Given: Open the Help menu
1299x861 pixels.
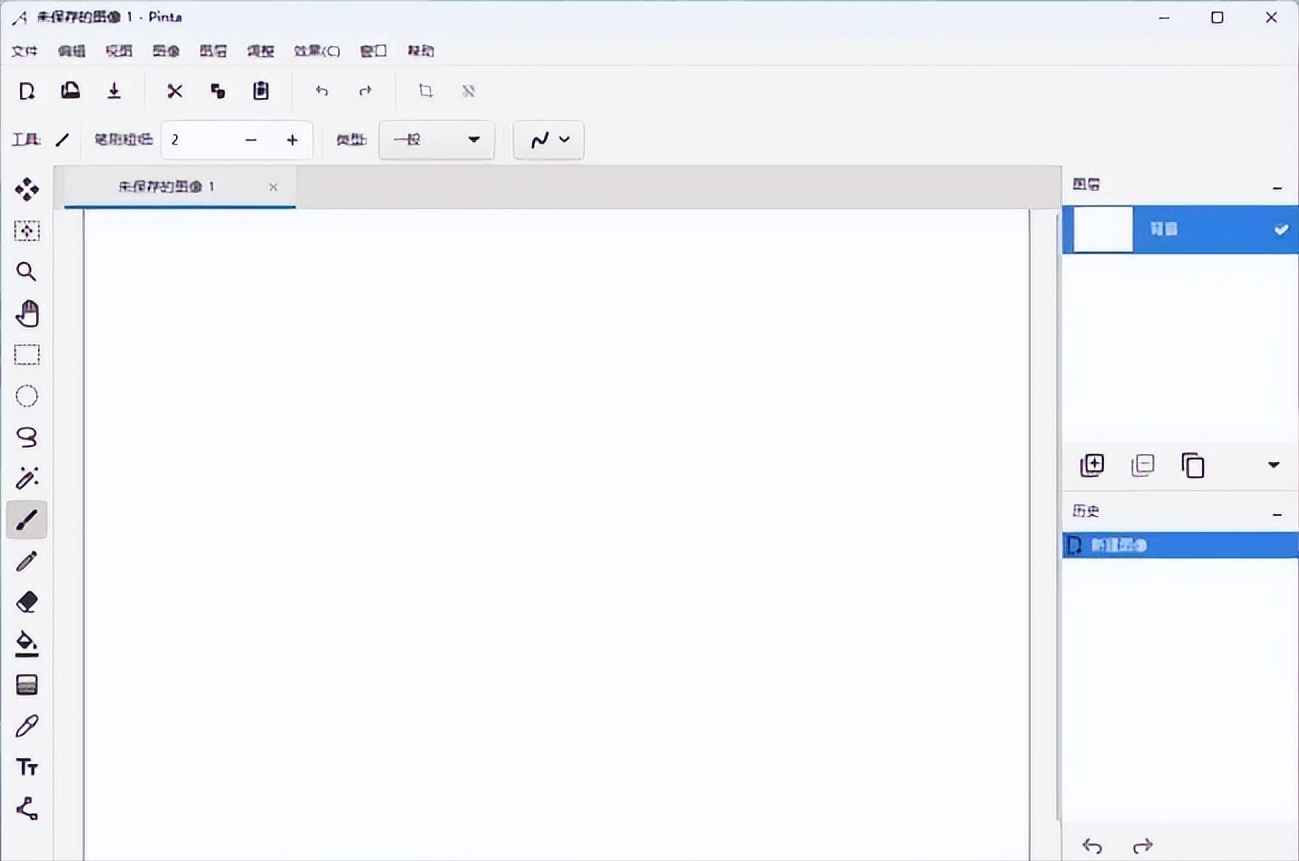Looking at the screenshot, I should click(x=421, y=51).
